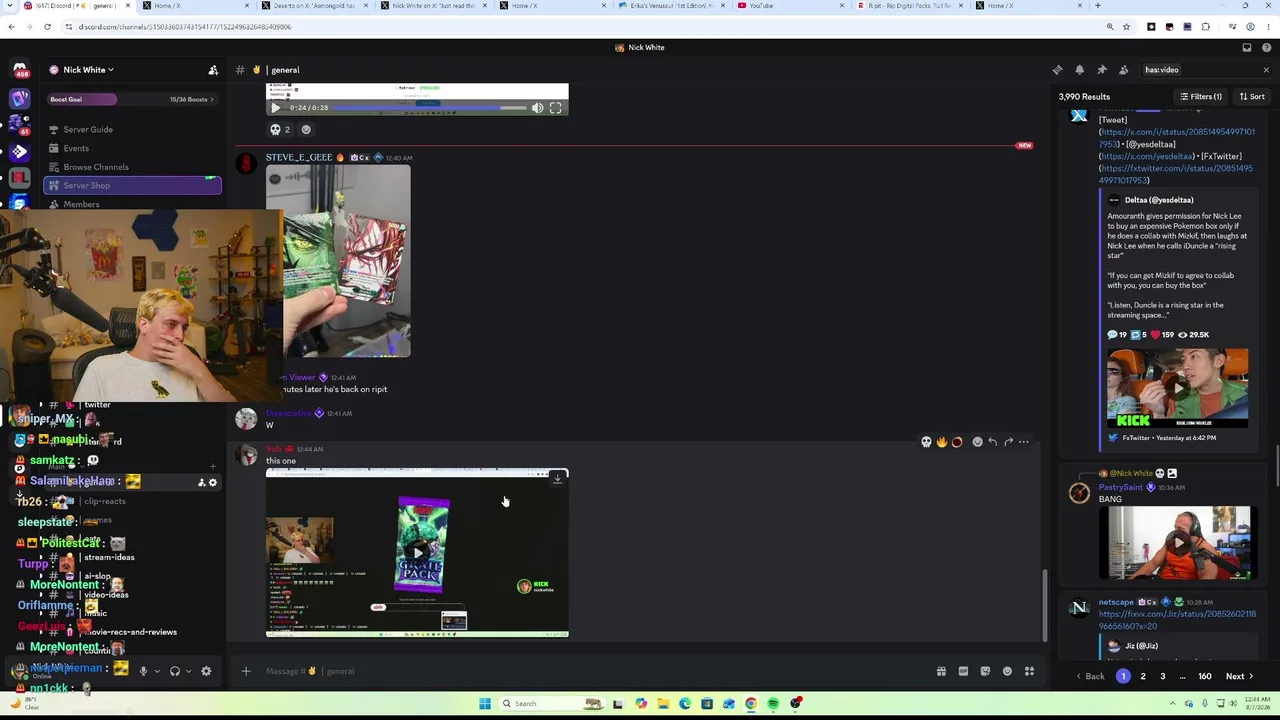This screenshot has height=720, width=1280.
Task: Open Discord direct messages home icon
Action: point(20,70)
